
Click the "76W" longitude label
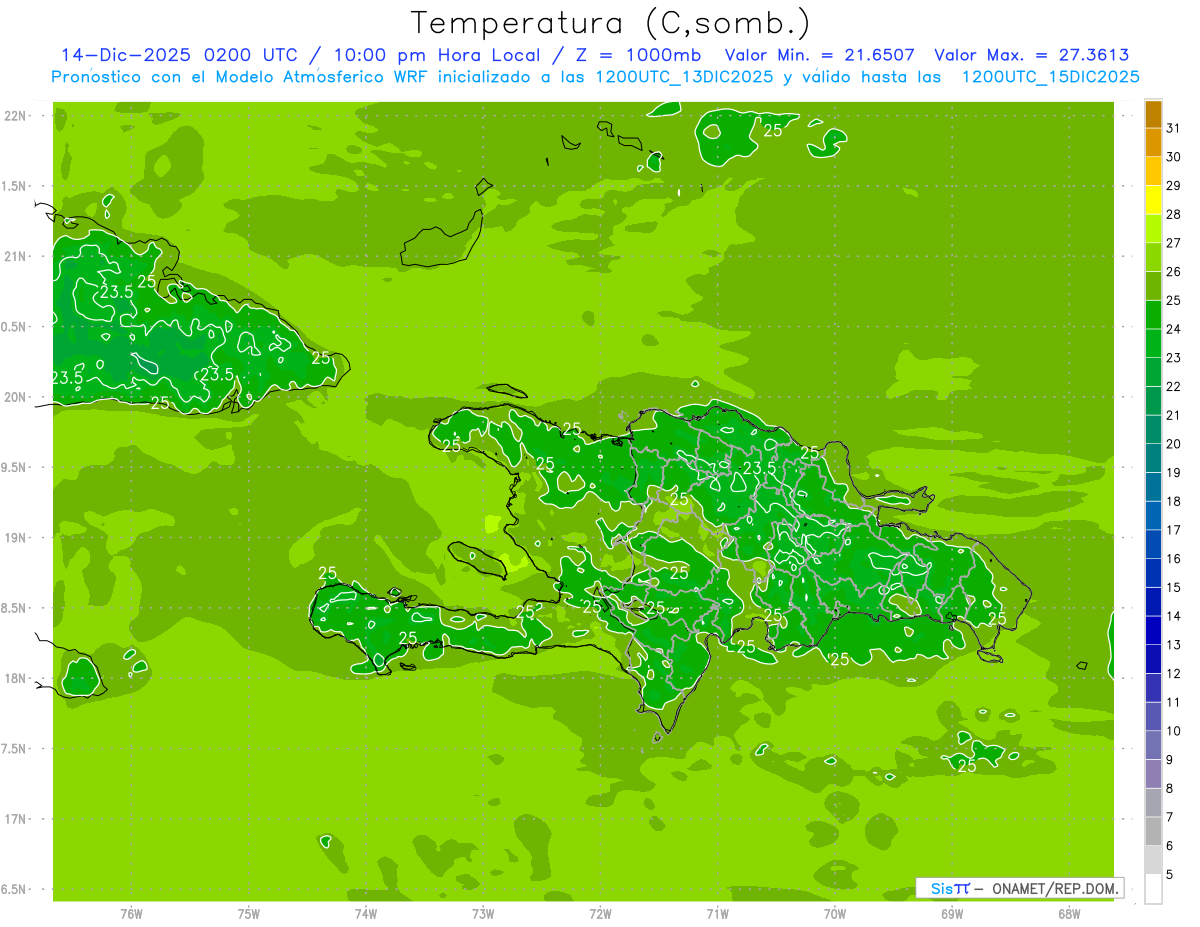click(131, 913)
